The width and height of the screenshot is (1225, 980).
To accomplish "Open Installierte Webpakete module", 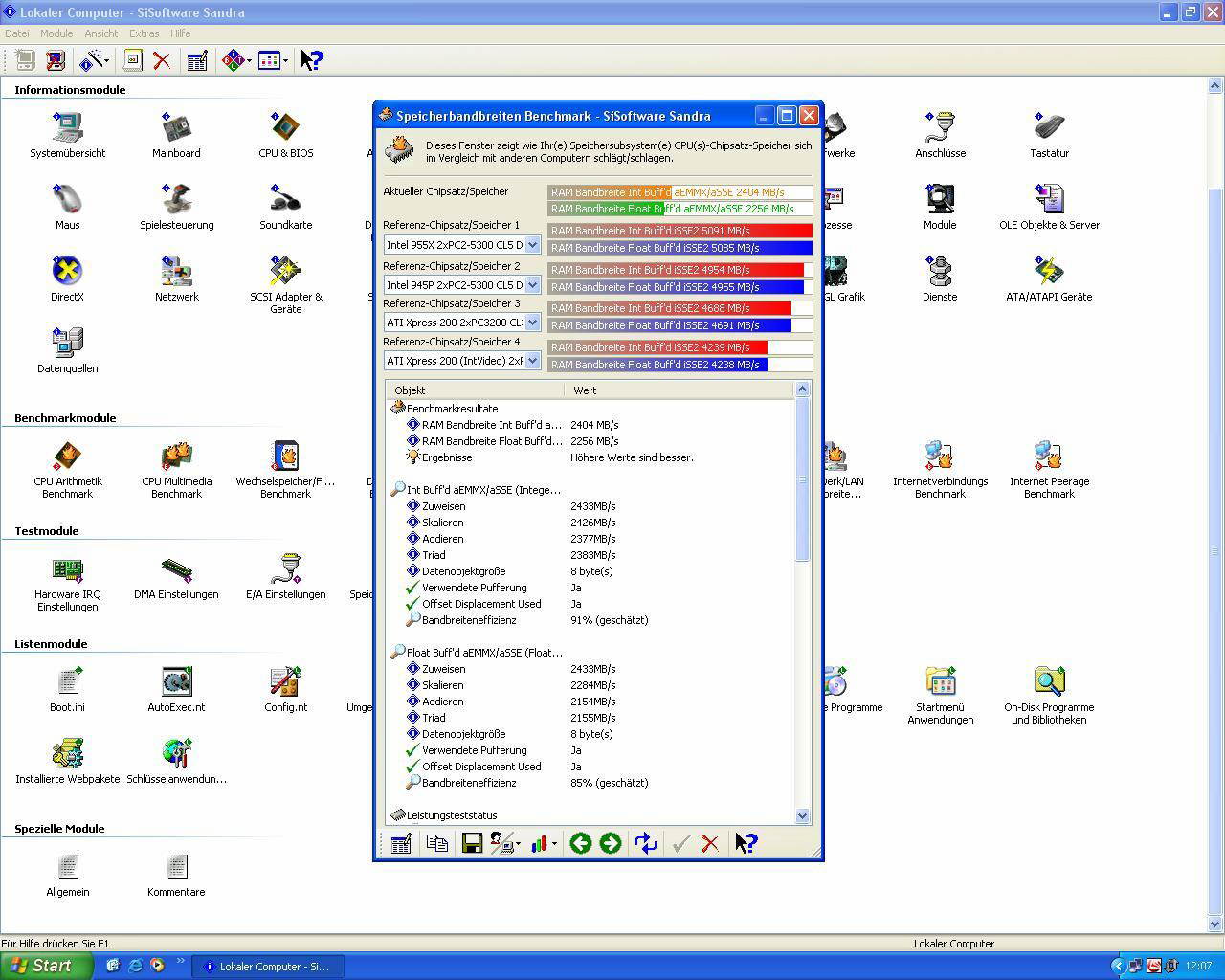I will [x=67, y=762].
